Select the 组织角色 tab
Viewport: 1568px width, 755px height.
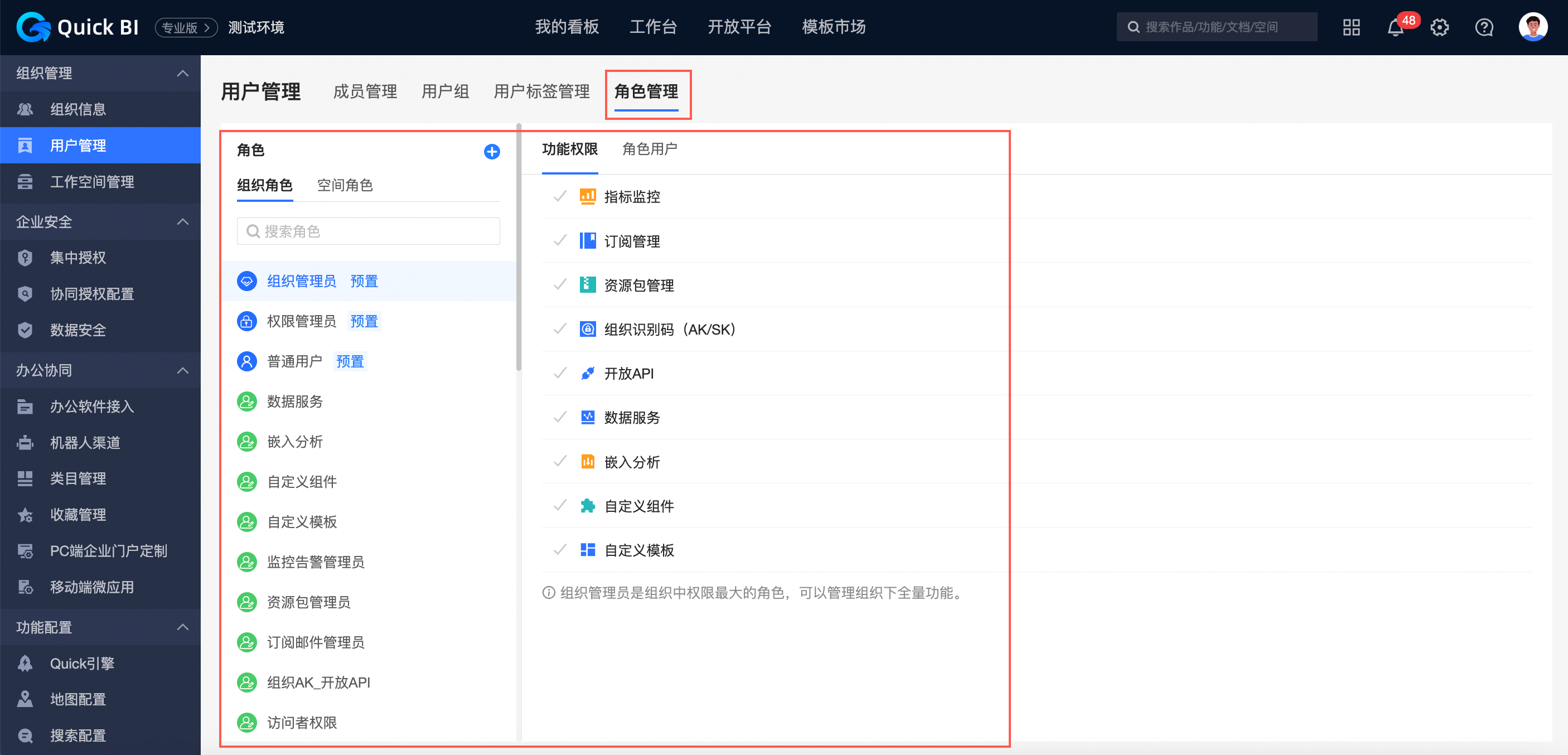pyautogui.click(x=265, y=185)
